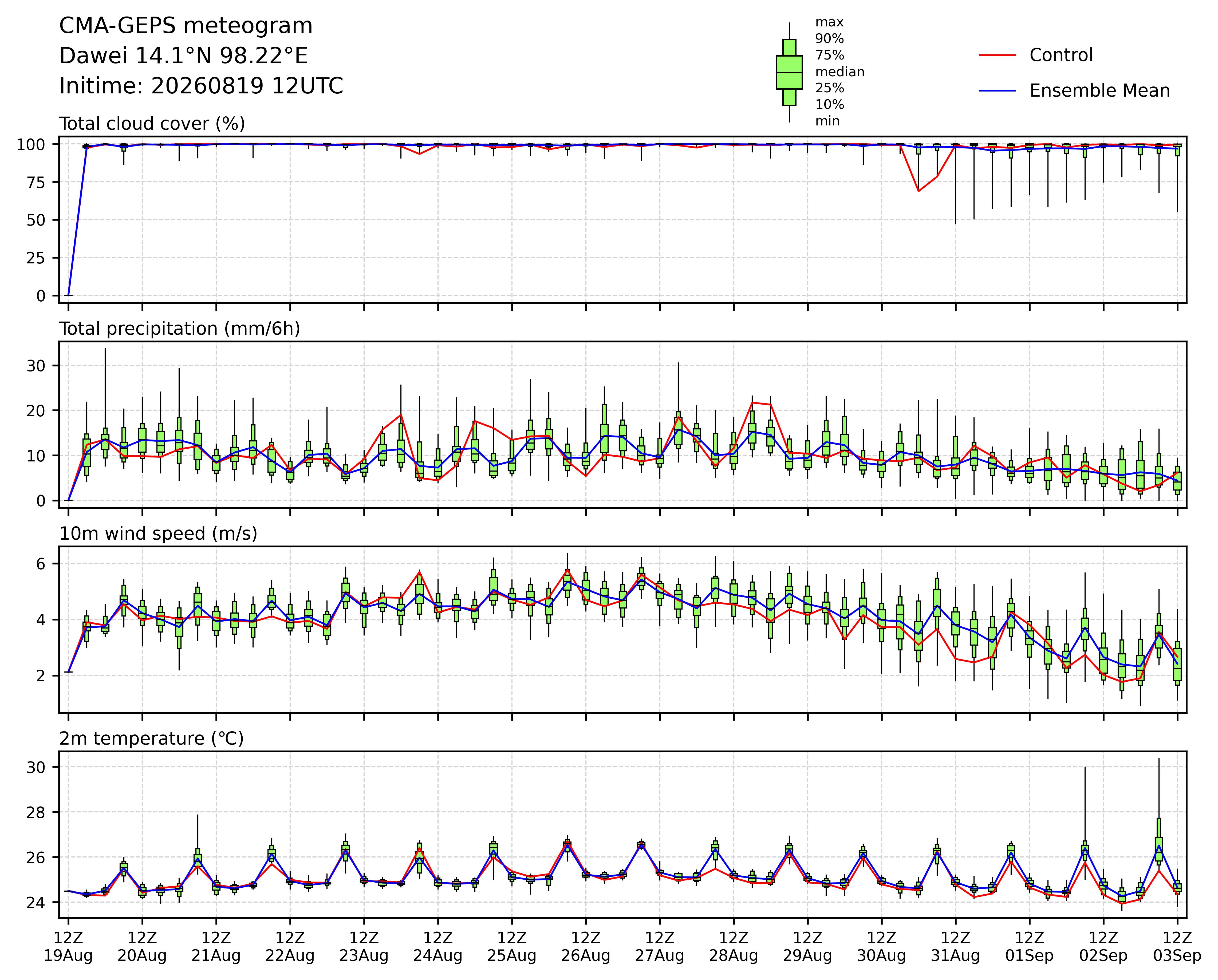Click the median label in the legend

tap(839, 72)
